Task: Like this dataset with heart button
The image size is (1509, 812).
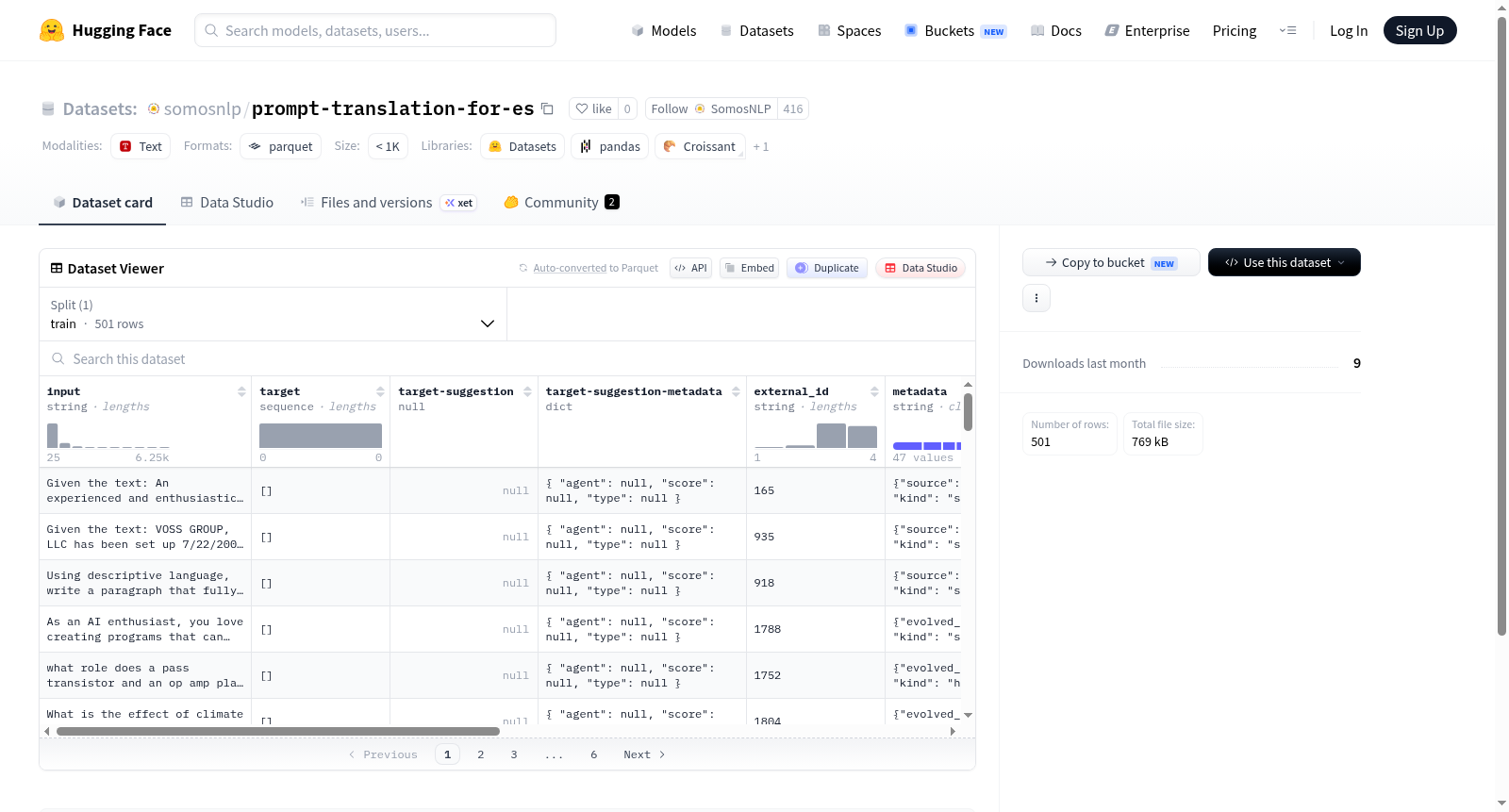Action: tap(593, 108)
